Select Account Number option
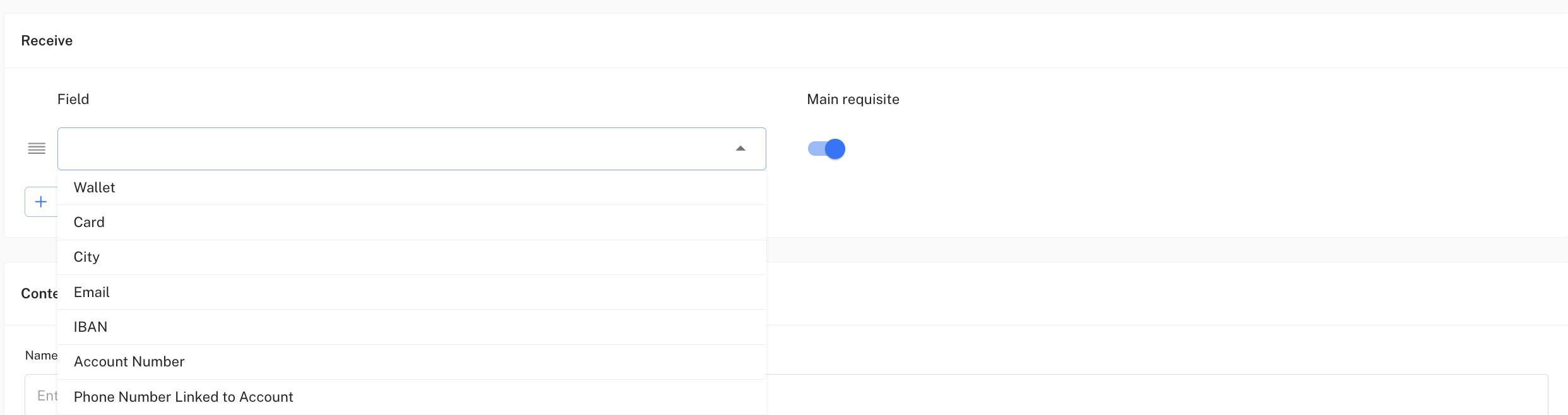 click(129, 362)
